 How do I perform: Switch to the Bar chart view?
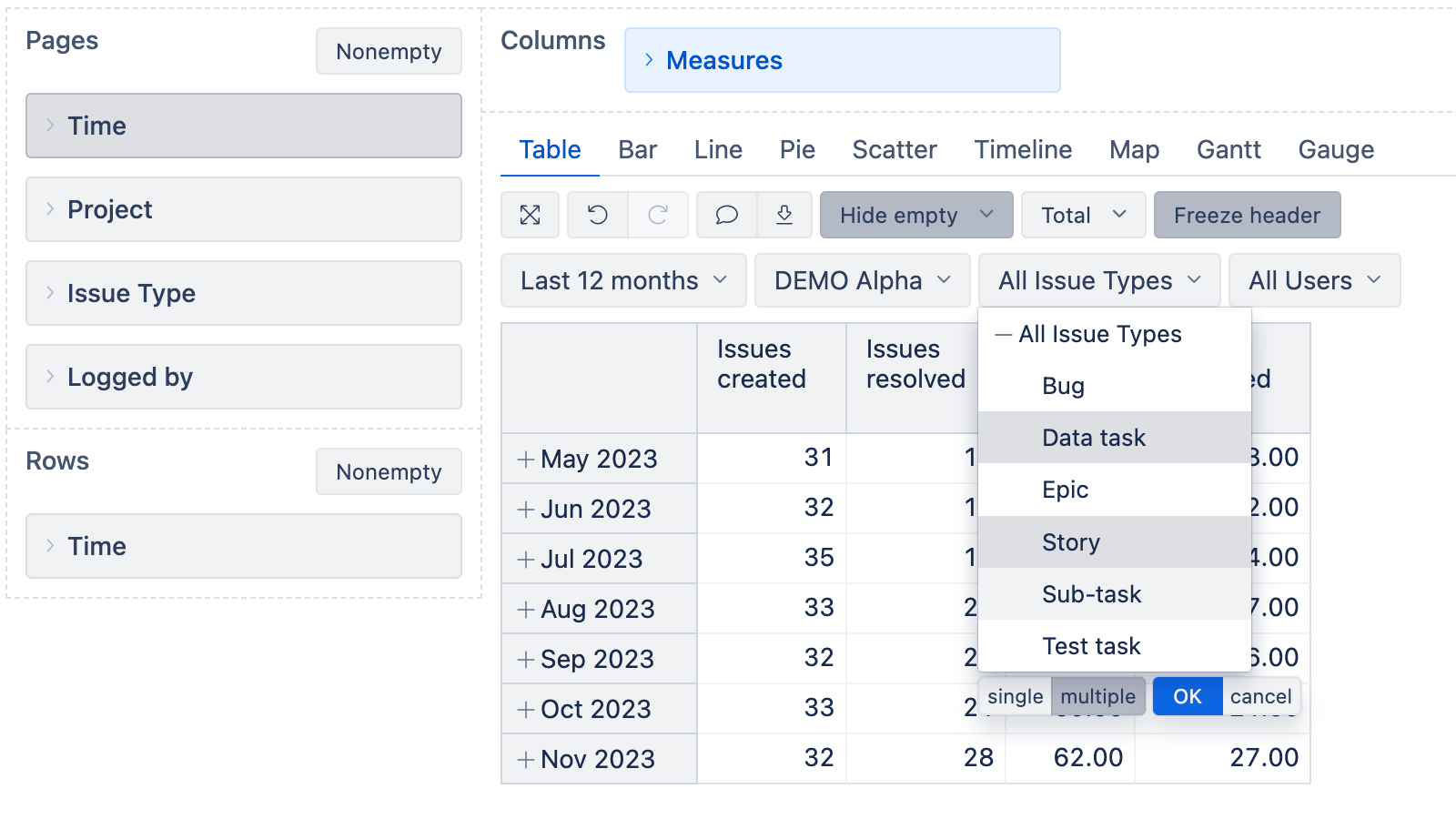pyautogui.click(x=637, y=149)
